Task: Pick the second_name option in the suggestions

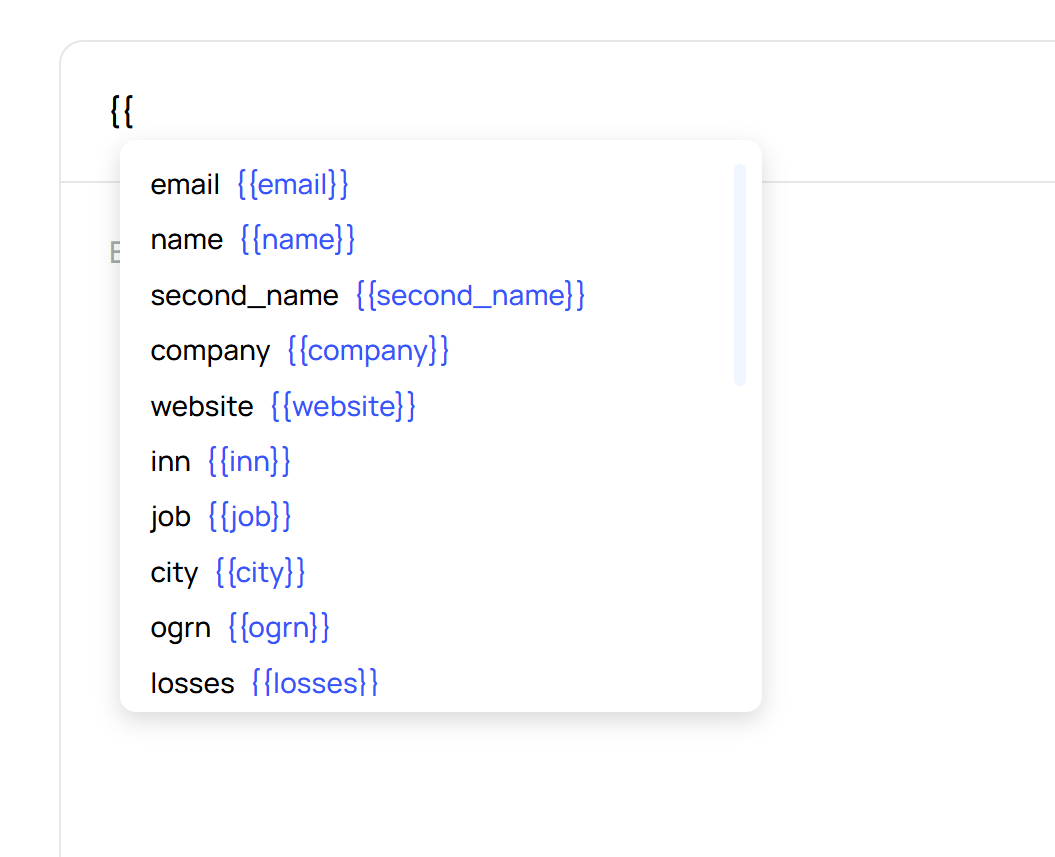Action: 245,296
